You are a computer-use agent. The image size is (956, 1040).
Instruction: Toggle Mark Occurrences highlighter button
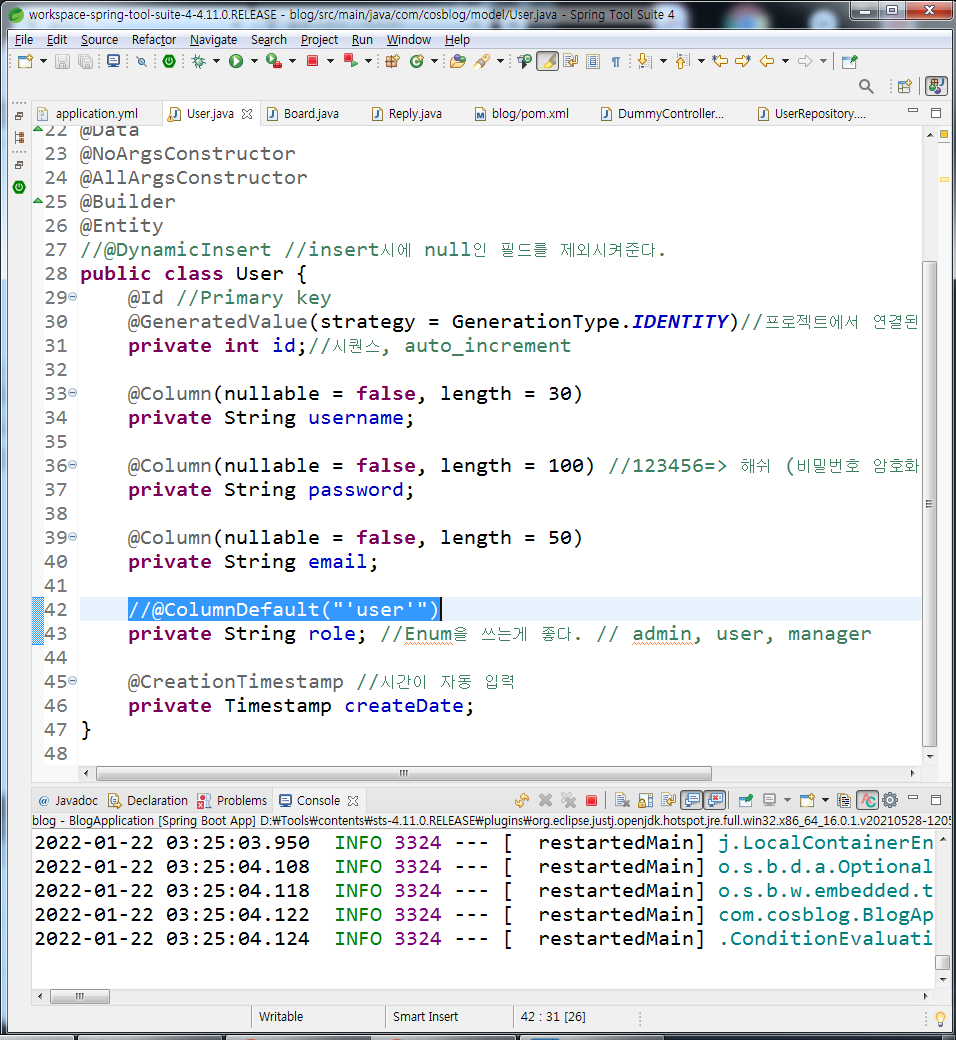point(547,62)
